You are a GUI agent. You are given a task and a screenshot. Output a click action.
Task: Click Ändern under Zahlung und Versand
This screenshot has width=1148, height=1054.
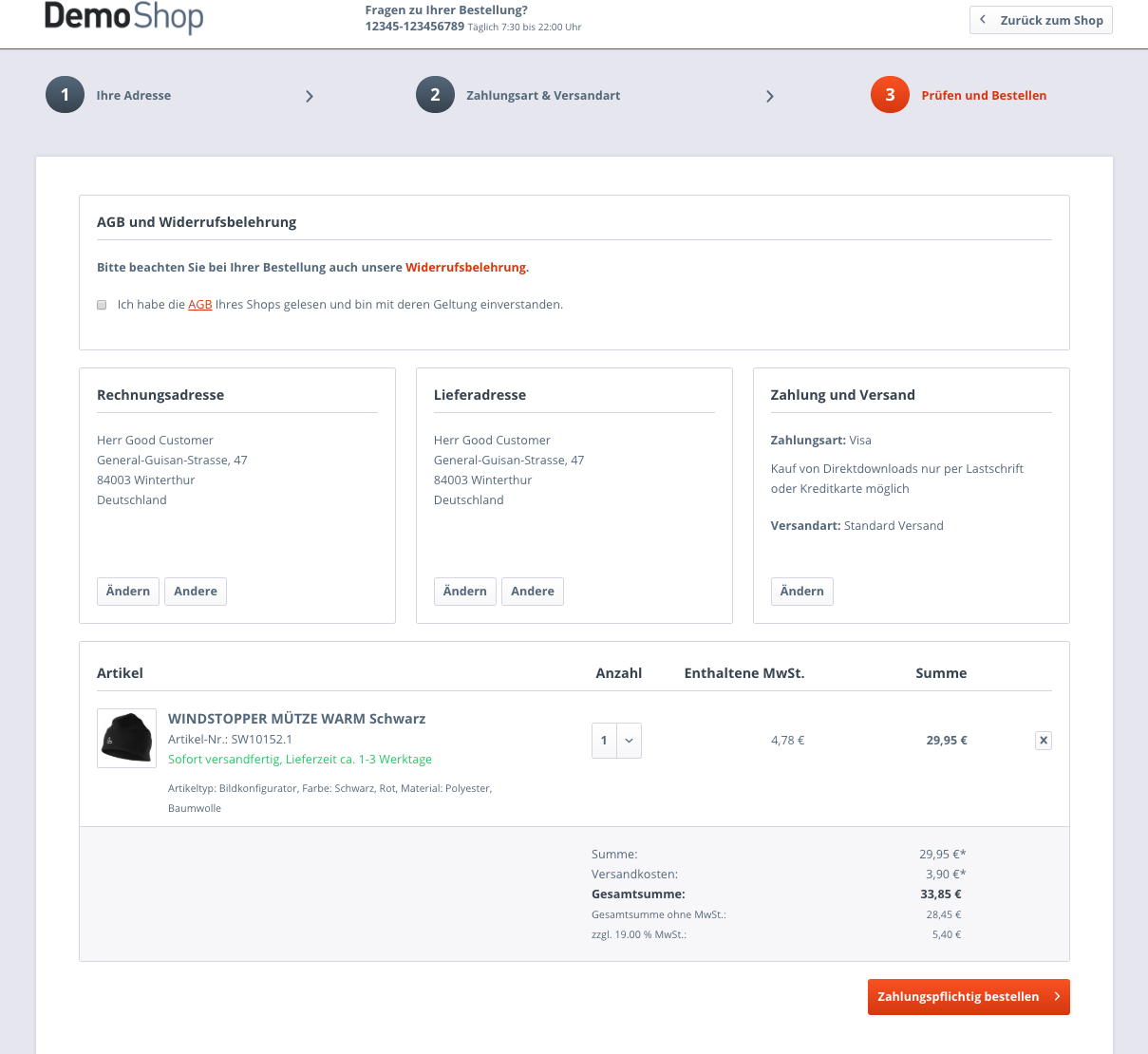coord(801,592)
